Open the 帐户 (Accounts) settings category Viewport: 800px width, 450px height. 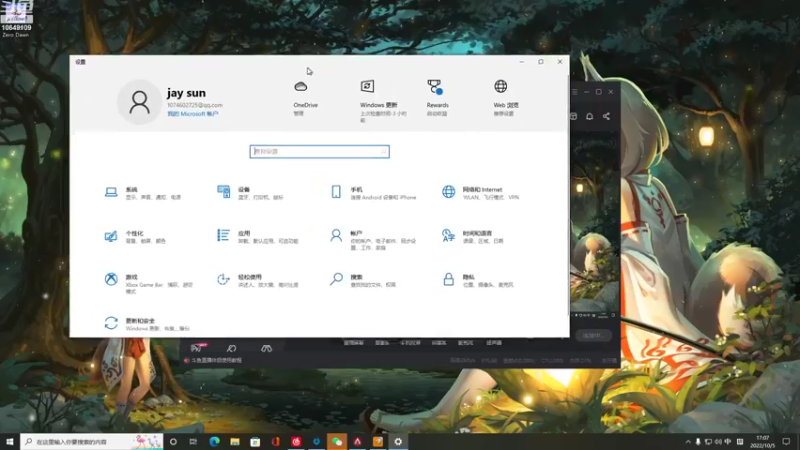(x=374, y=240)
